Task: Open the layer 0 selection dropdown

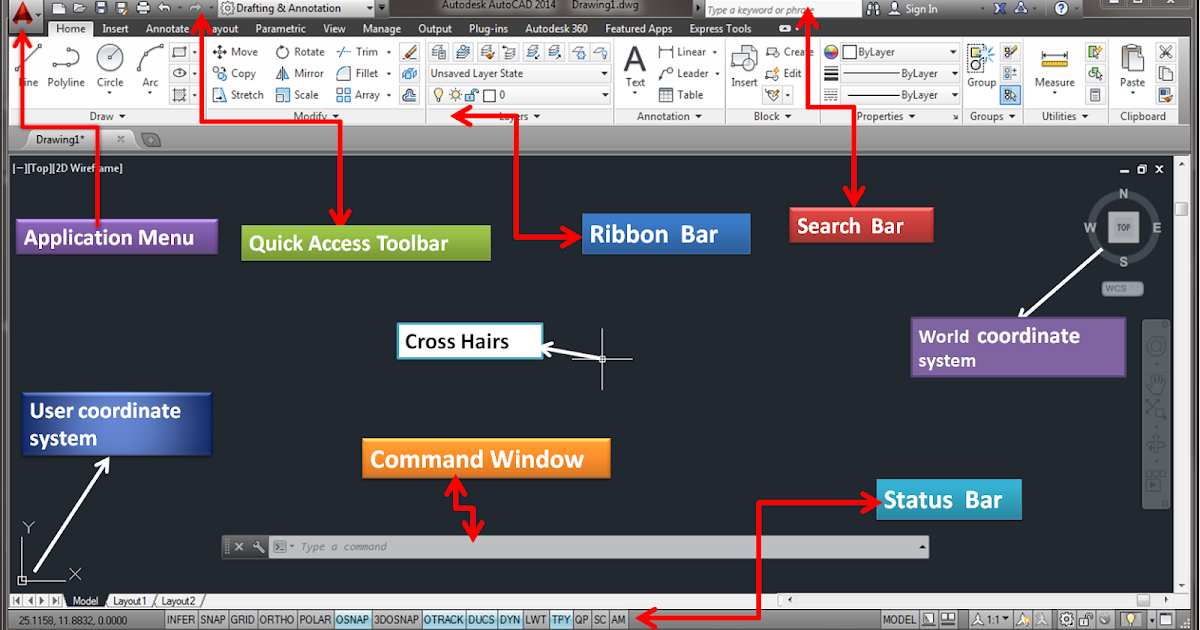Action: 519,95
